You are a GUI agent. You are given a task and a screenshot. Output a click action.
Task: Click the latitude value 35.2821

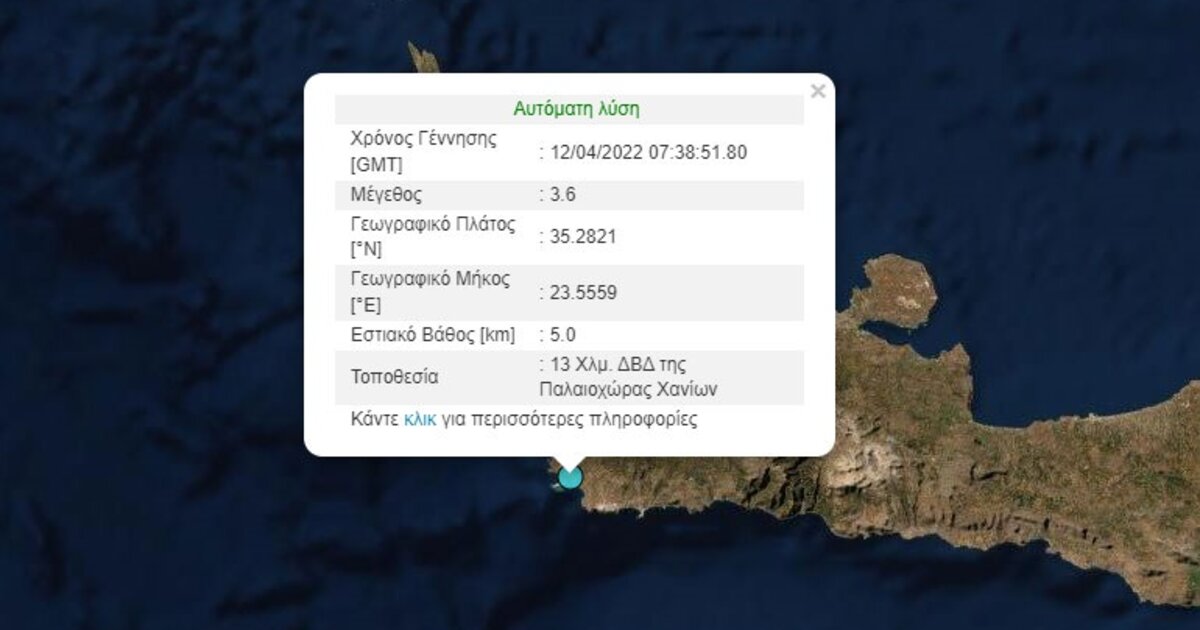click(580, 237)
